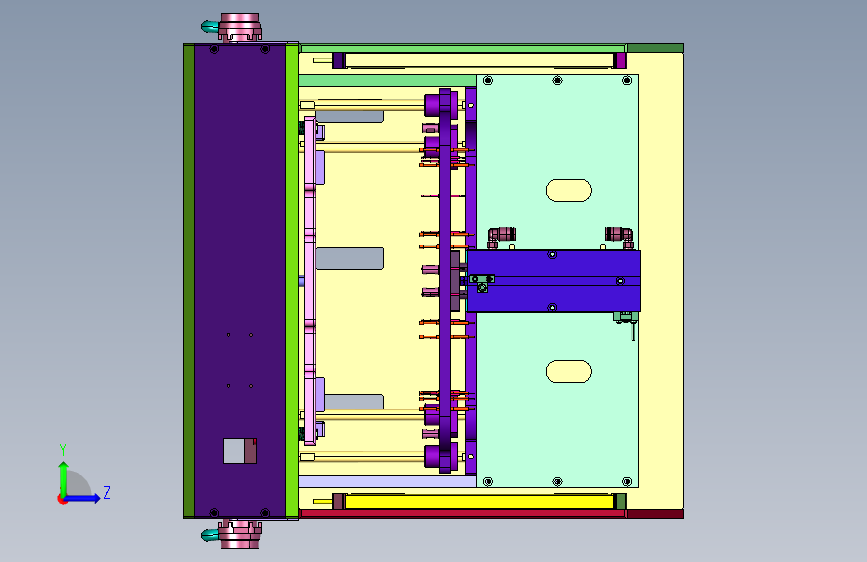This screenshot has width=867, height=562.
Task: Select the blue Z-axis arrow of the triad
Action: 83,498
